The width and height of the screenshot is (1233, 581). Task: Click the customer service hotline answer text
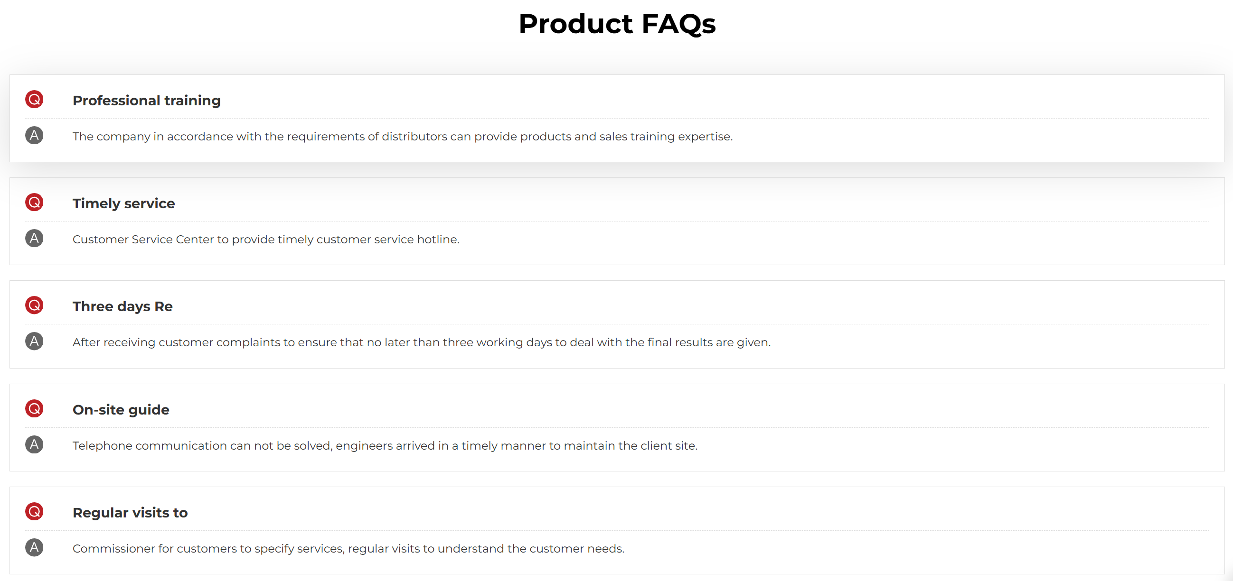click(266, 240)
